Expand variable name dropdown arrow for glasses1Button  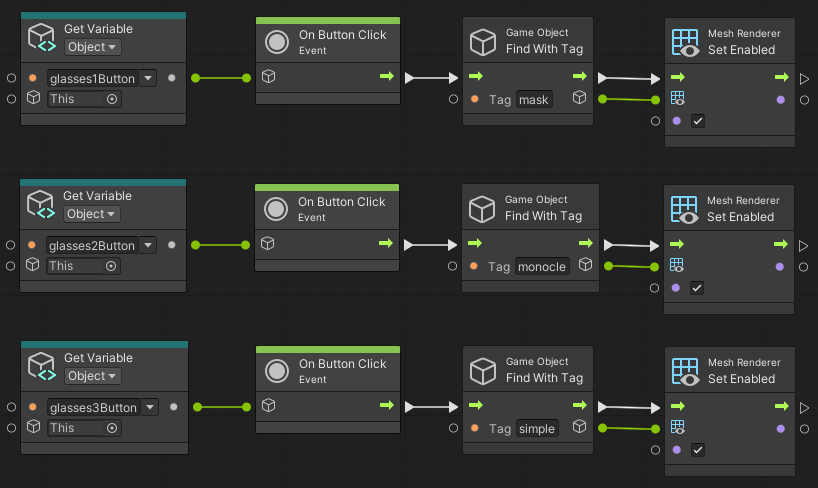(x=148, y=78)
